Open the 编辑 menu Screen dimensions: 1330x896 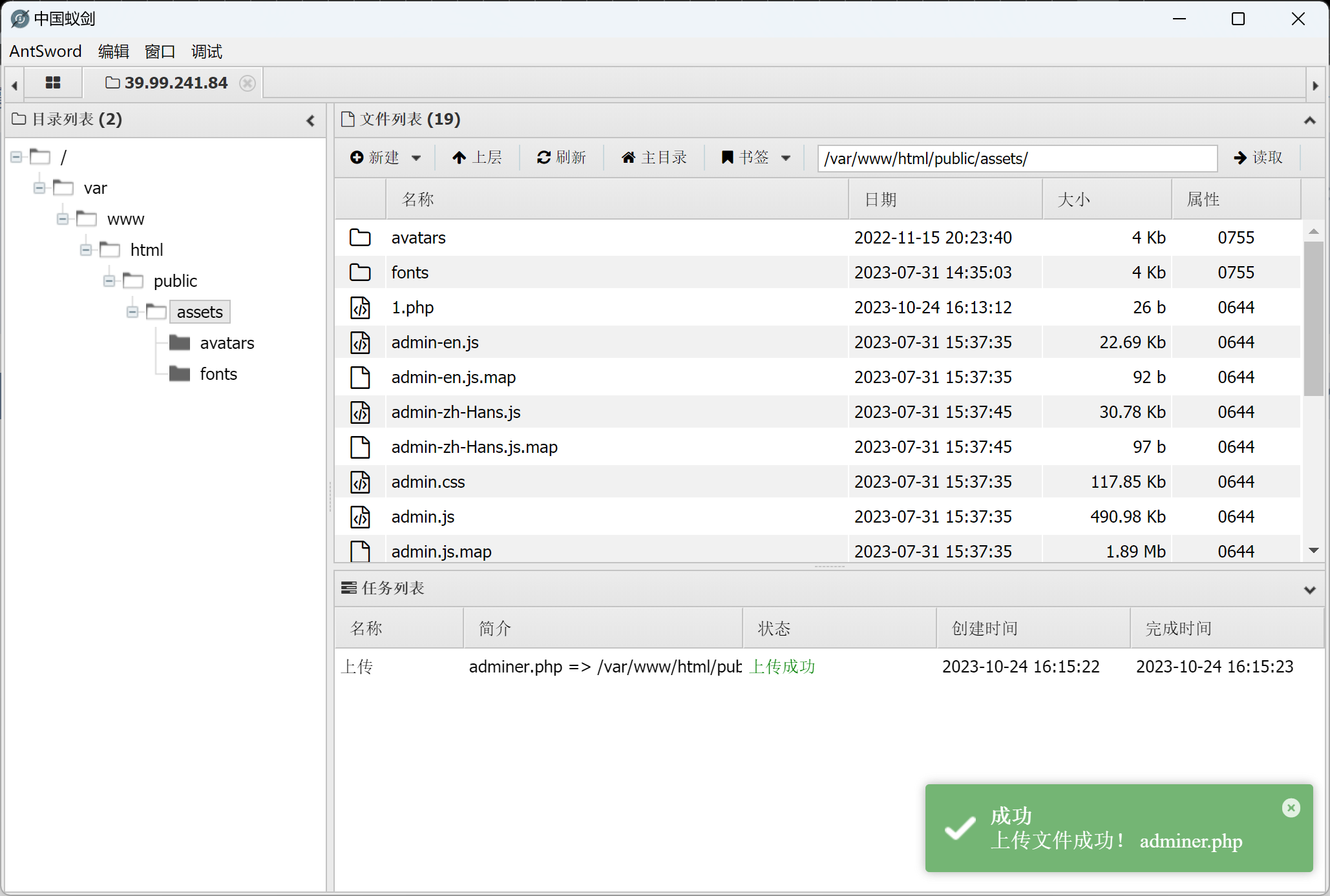[113, 52]
